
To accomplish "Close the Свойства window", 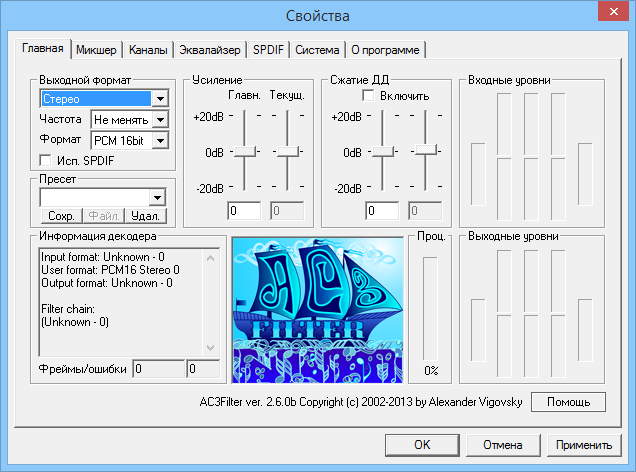I will point(614,11).
